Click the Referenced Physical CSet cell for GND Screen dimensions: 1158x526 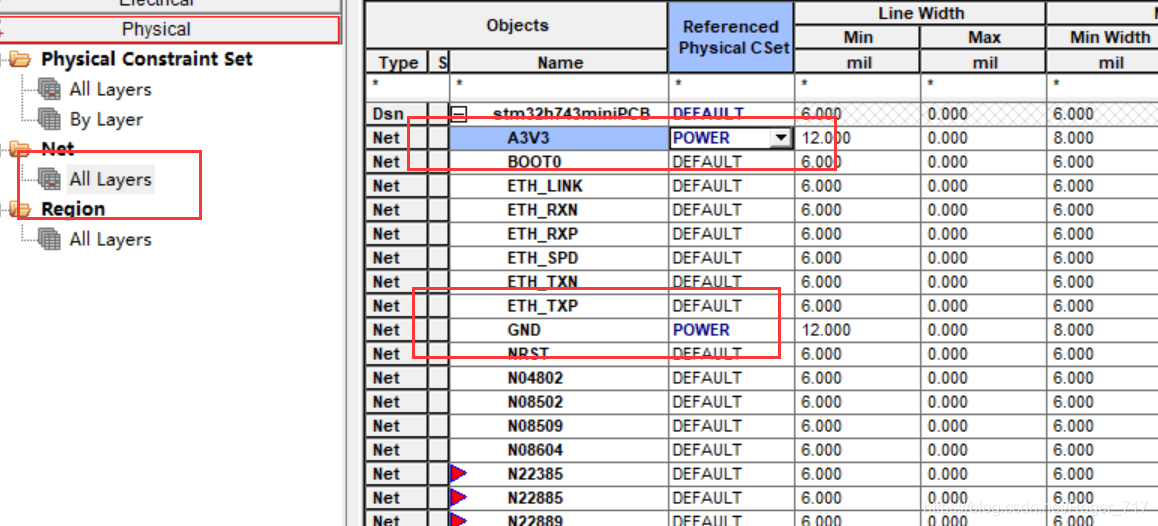pyautogui.click(x=730, y=330)
